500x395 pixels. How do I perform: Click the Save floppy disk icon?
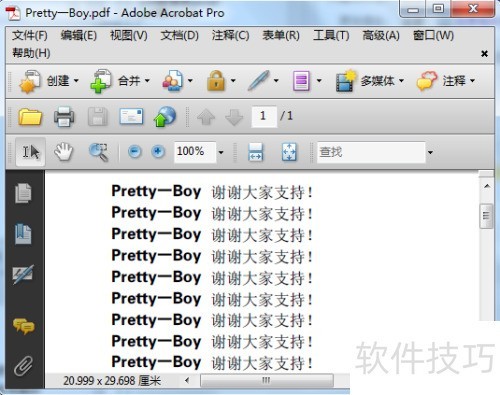point(98,117)
